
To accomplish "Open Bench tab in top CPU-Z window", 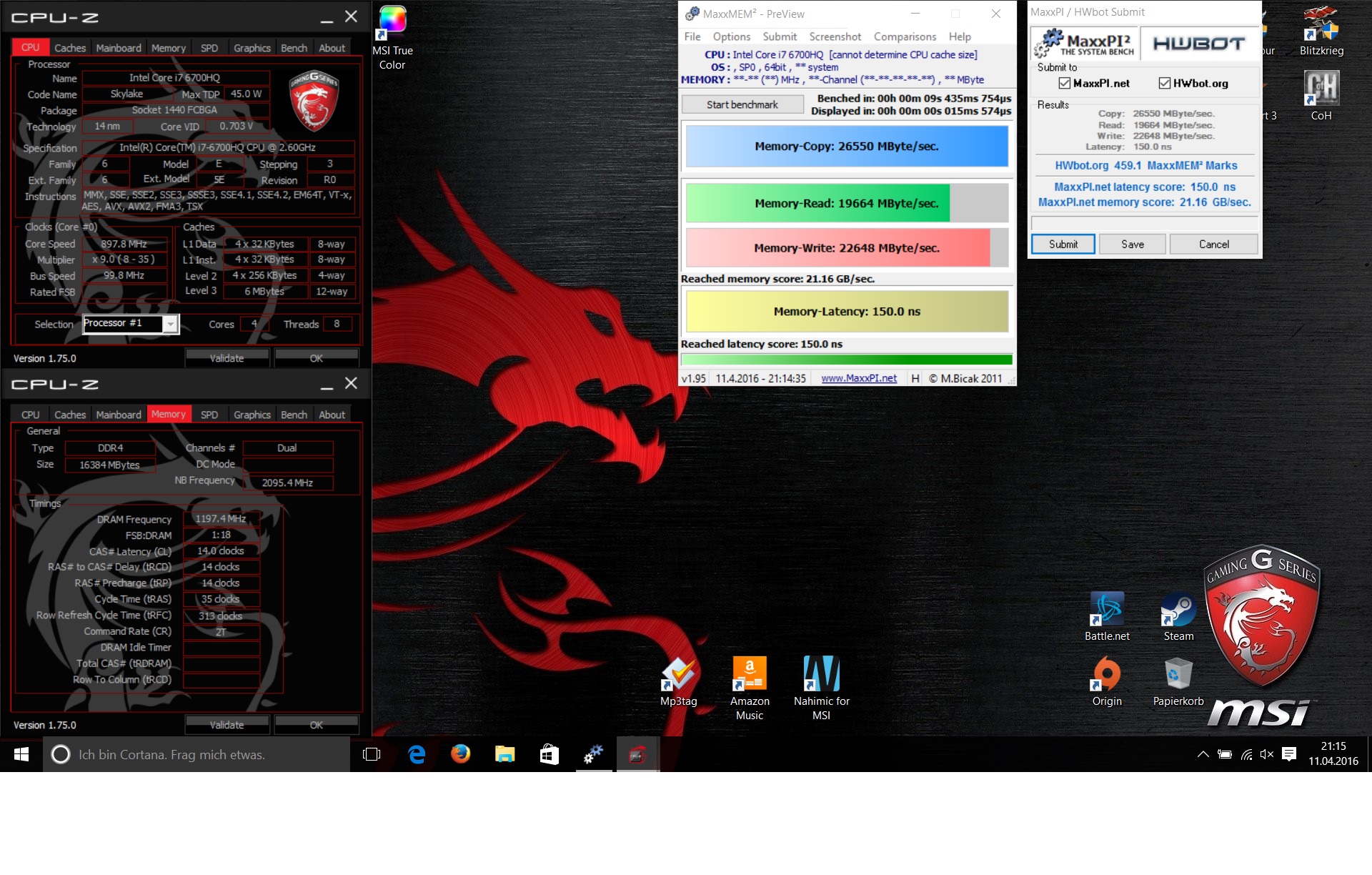I will [x=294, y=48].
